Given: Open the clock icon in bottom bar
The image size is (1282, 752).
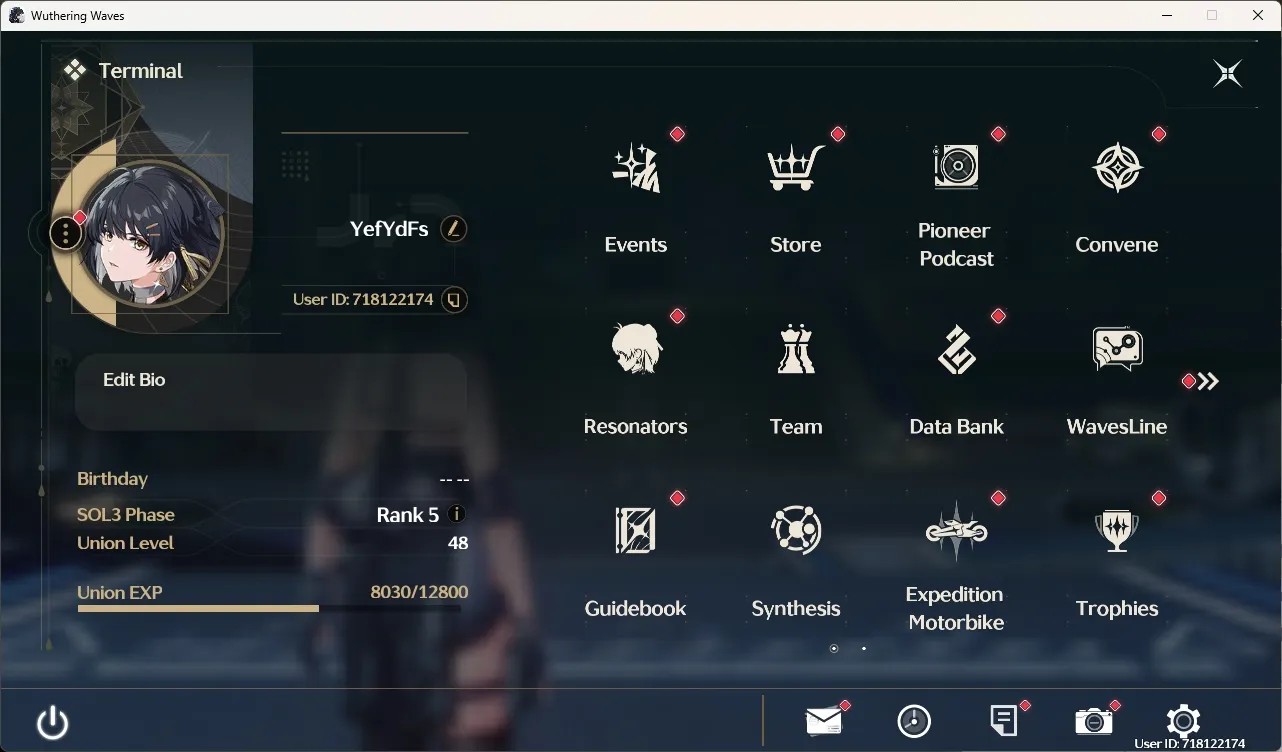Looking at the screenshot, I should pyautogui.click(x=914, y=721).
